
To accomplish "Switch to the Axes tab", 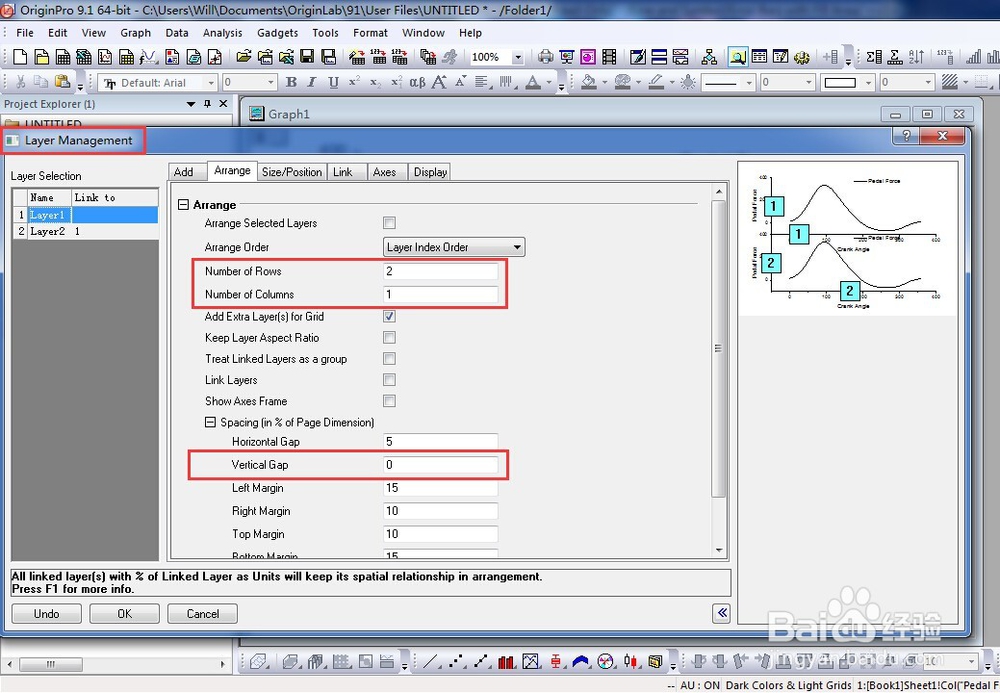I will (x=385, y=171).
